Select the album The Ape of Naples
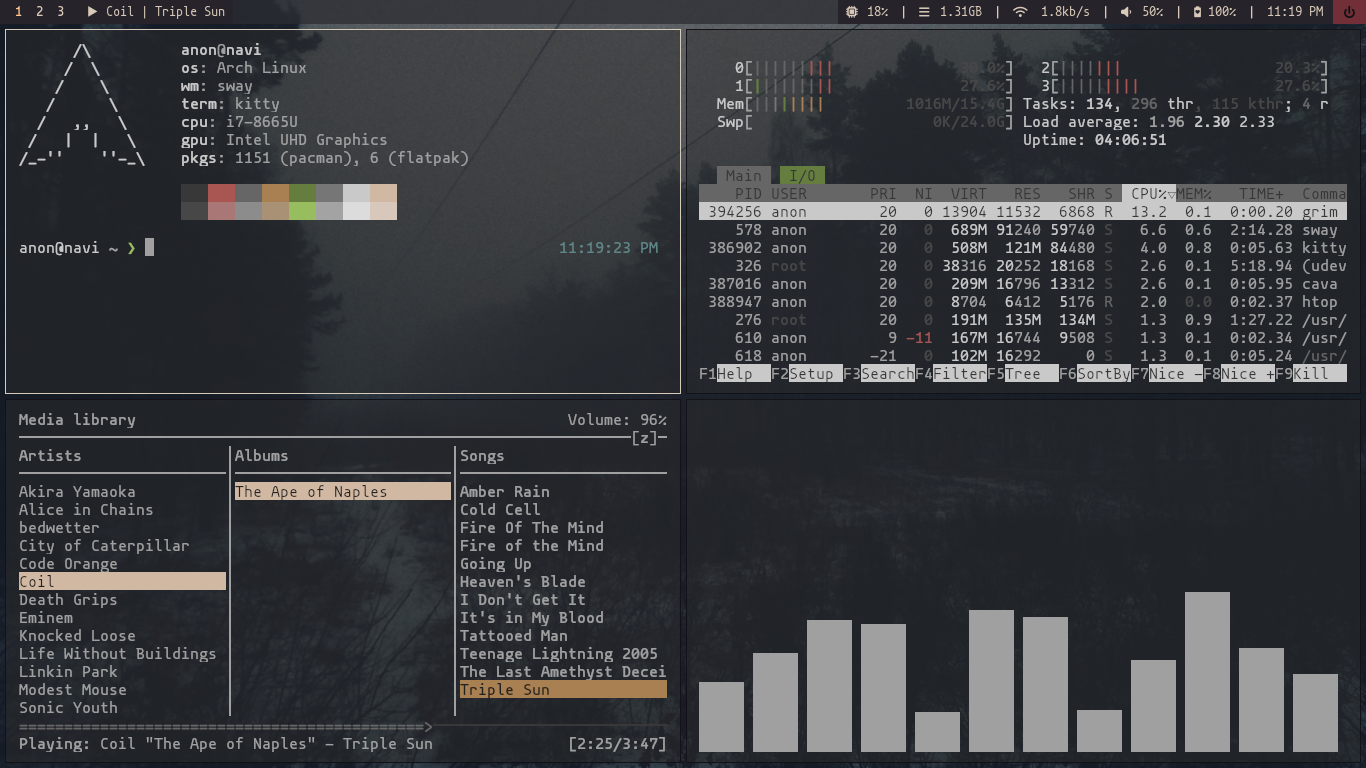 click(343, 492)
